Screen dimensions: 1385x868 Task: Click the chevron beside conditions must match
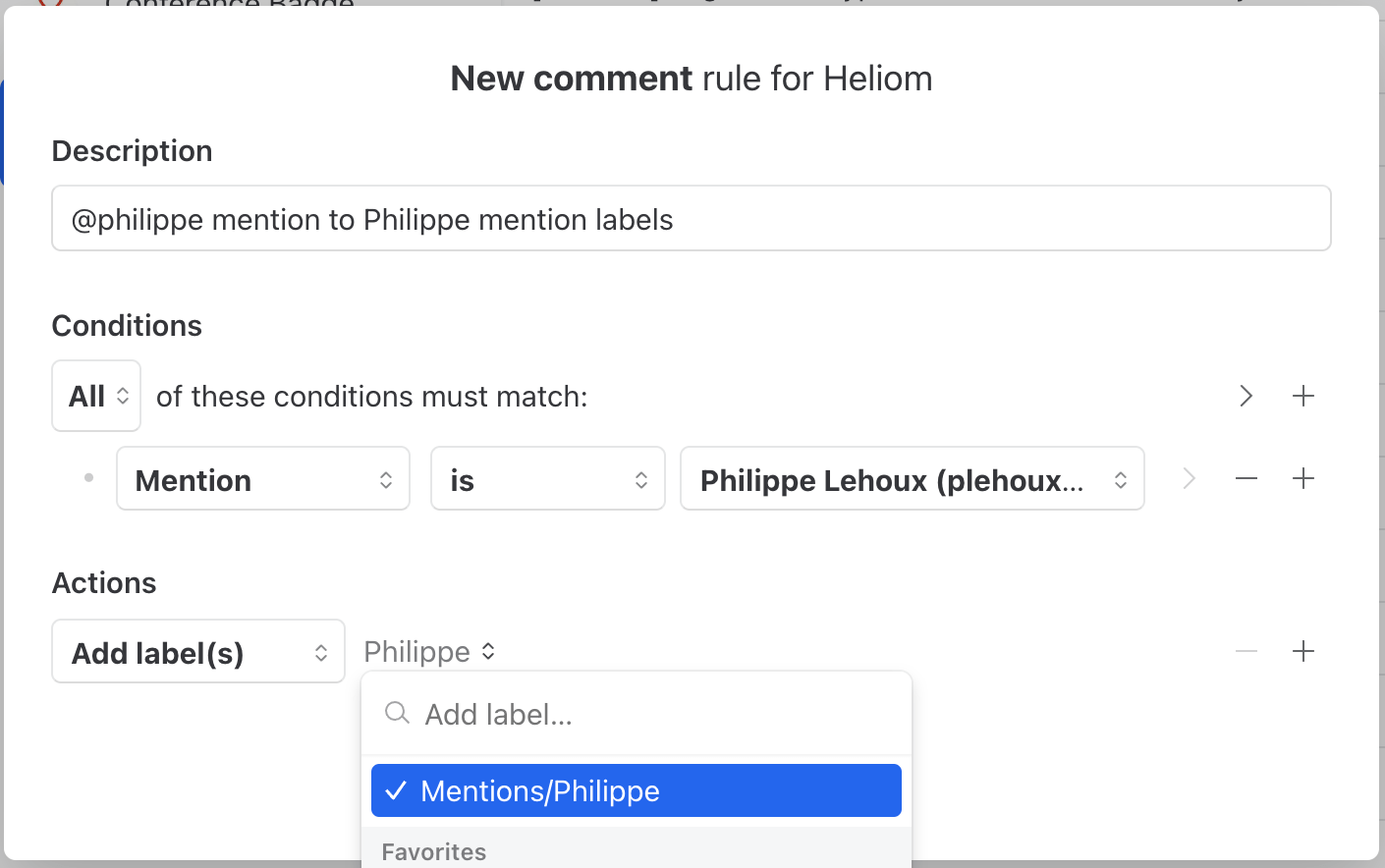coord(1246,396)
